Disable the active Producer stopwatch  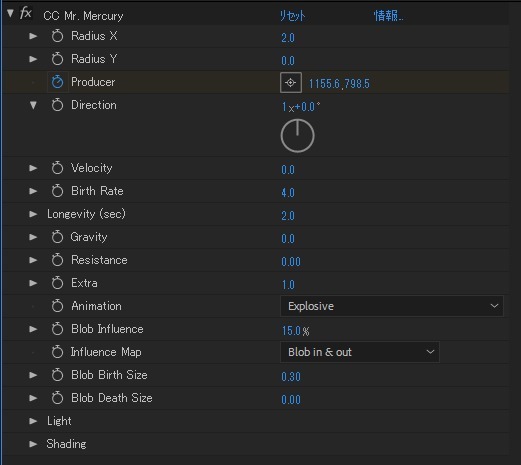point(57,82)
